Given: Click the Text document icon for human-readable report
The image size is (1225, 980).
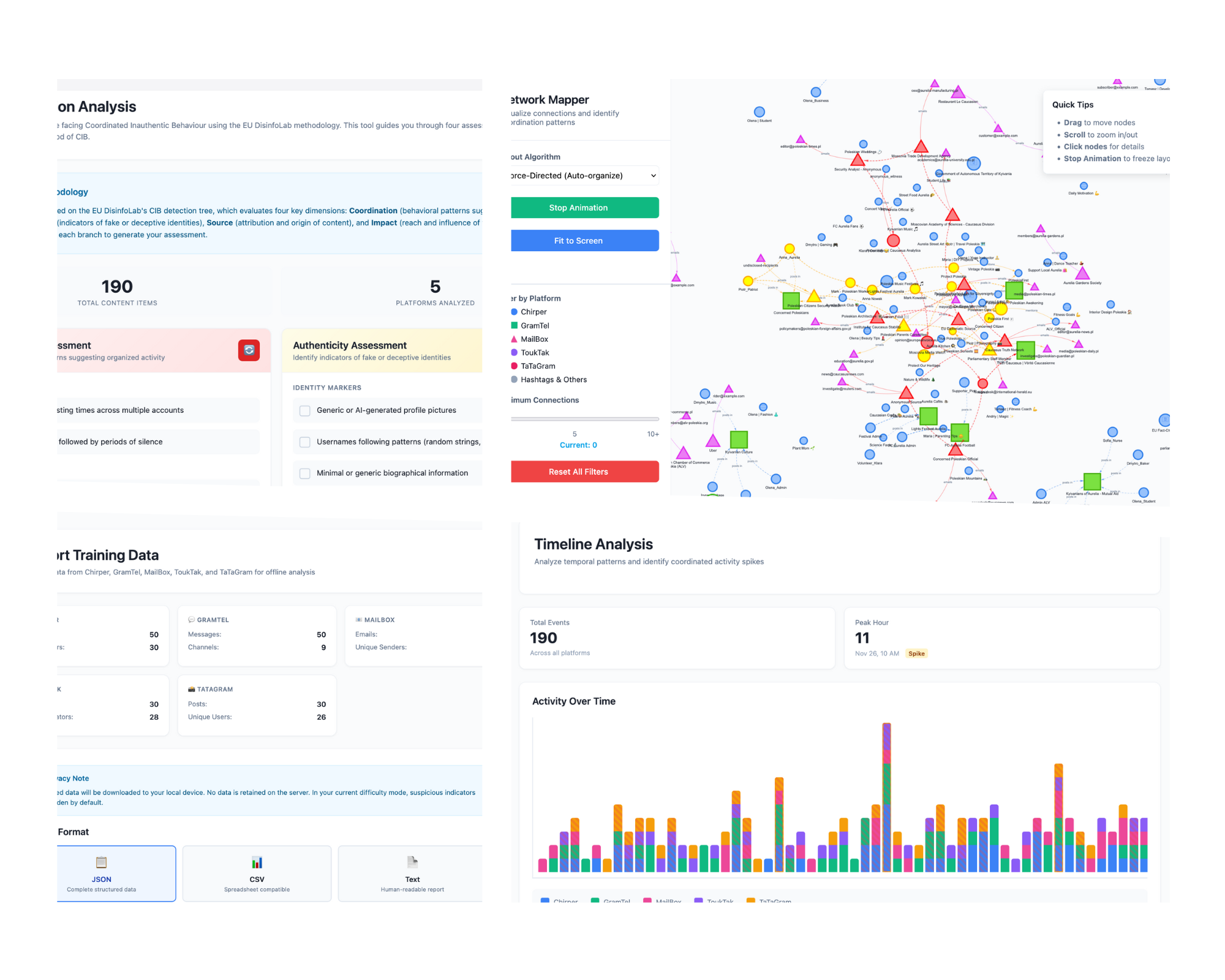Looking at the screenshot, I should pyautogui.click(x=412, y=862).
